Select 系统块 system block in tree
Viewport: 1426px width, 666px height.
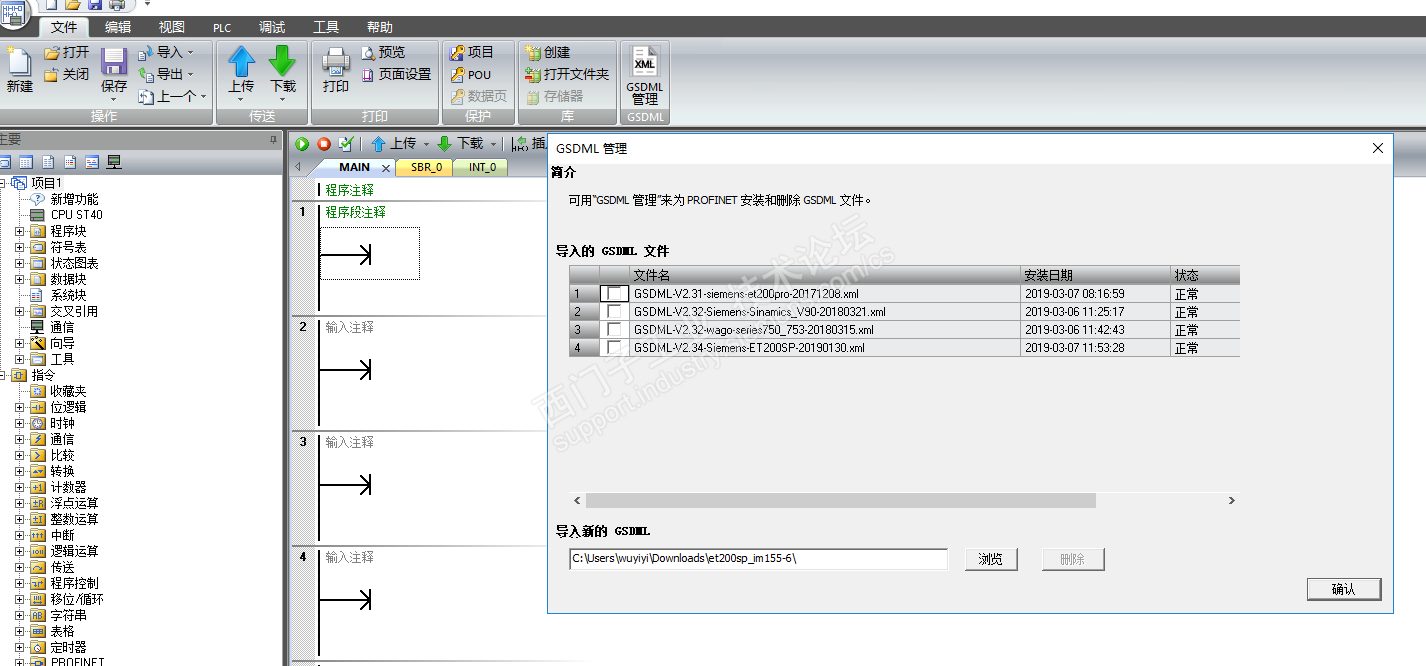tap(68, 295)
